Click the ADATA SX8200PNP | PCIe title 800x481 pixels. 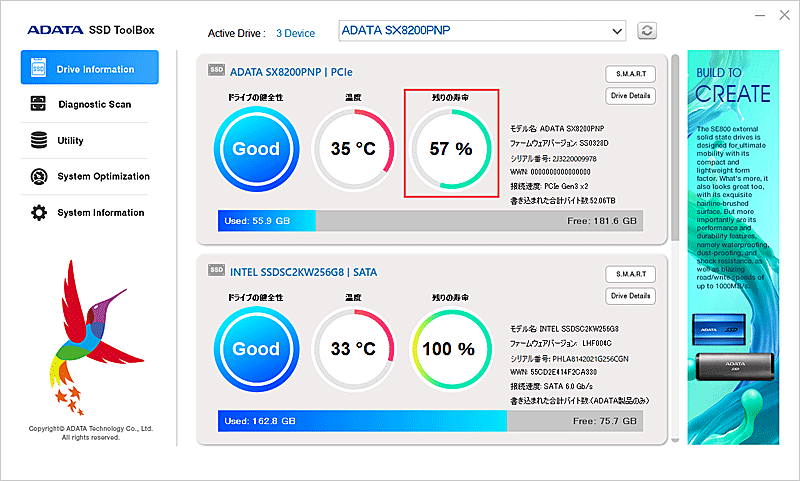point(291,72)
